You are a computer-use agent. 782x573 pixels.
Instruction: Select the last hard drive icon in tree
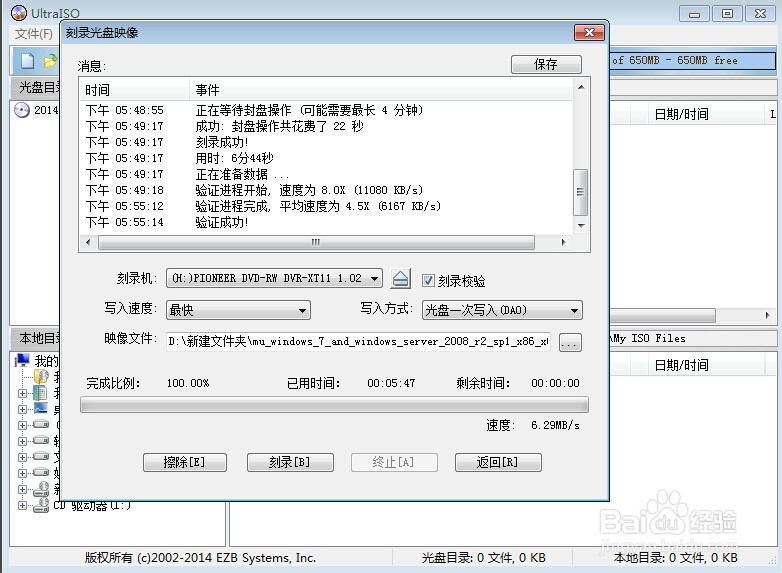click(x=41, y=472)
